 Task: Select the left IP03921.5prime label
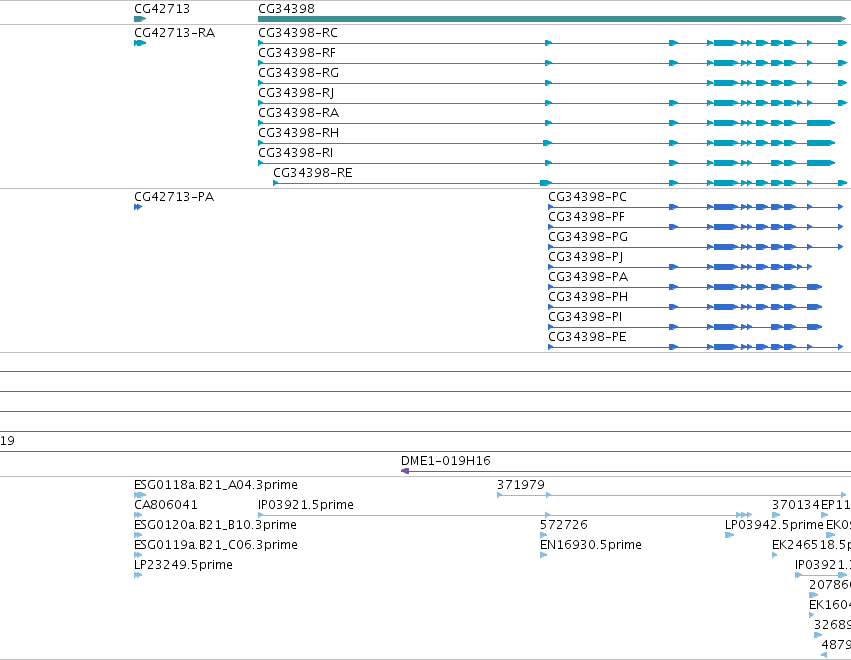[x=306, y=505]
